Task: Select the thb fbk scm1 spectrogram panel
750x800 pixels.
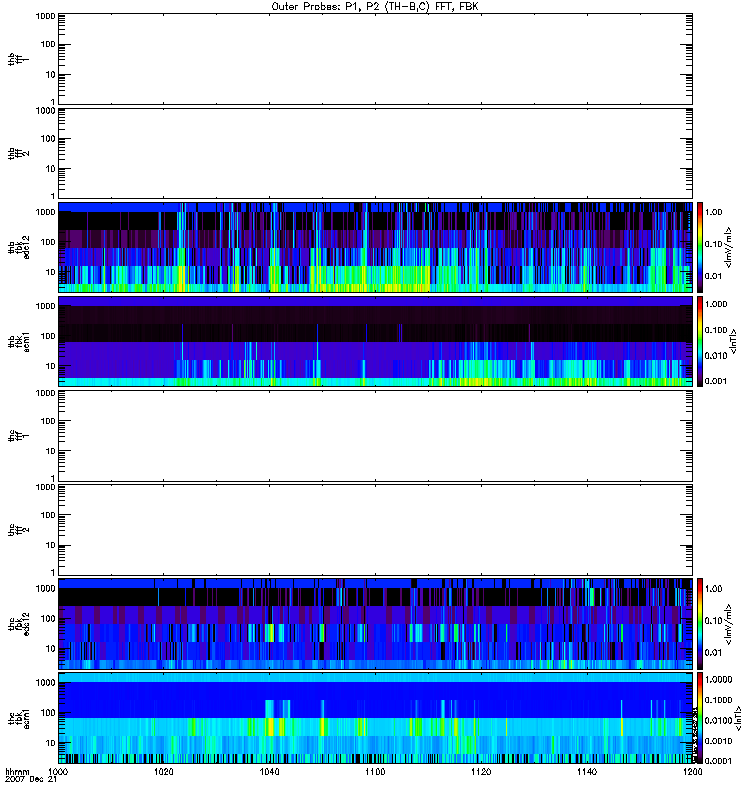Action: click(x=375, y=341)
